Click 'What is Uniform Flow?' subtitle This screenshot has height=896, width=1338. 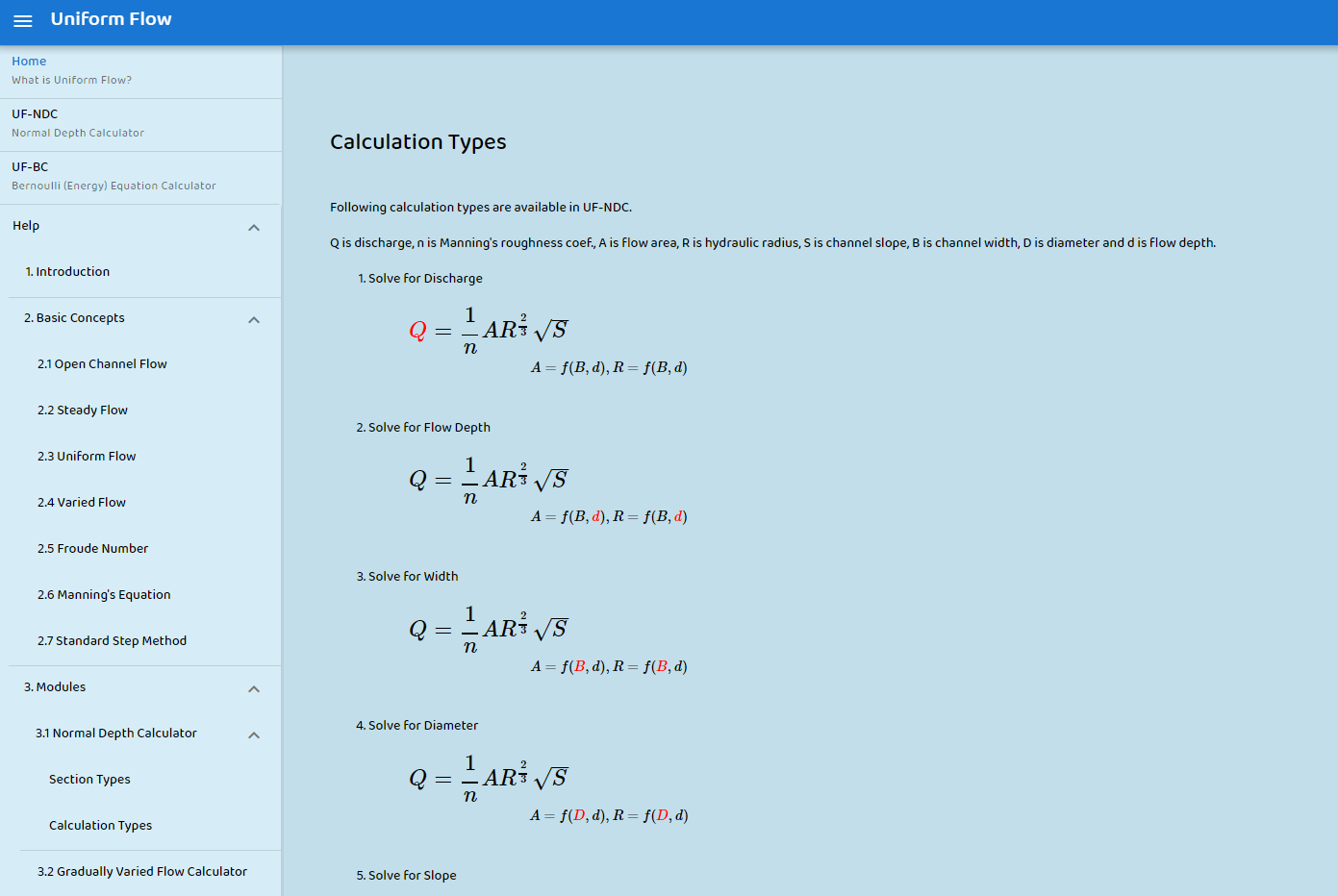click(x=71, y=81)
